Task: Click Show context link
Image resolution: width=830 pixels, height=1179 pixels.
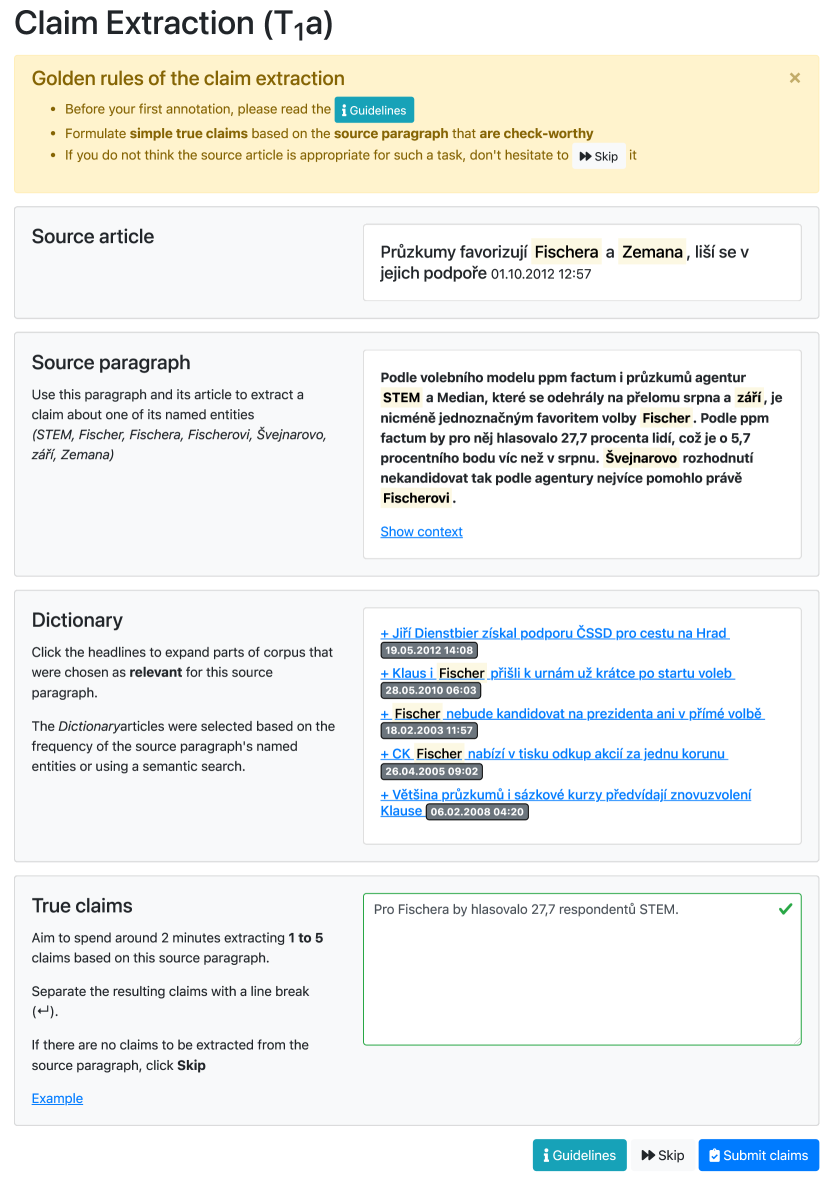Action: (421, 532)
